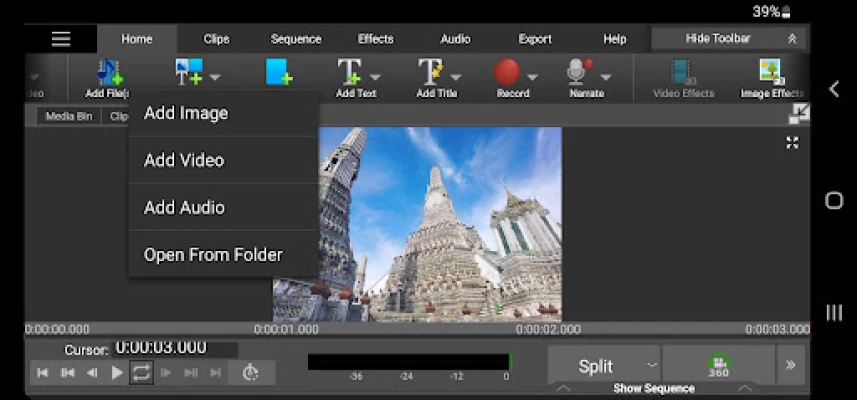
Task: Click the Add Title icon
Action: point(431,72)
